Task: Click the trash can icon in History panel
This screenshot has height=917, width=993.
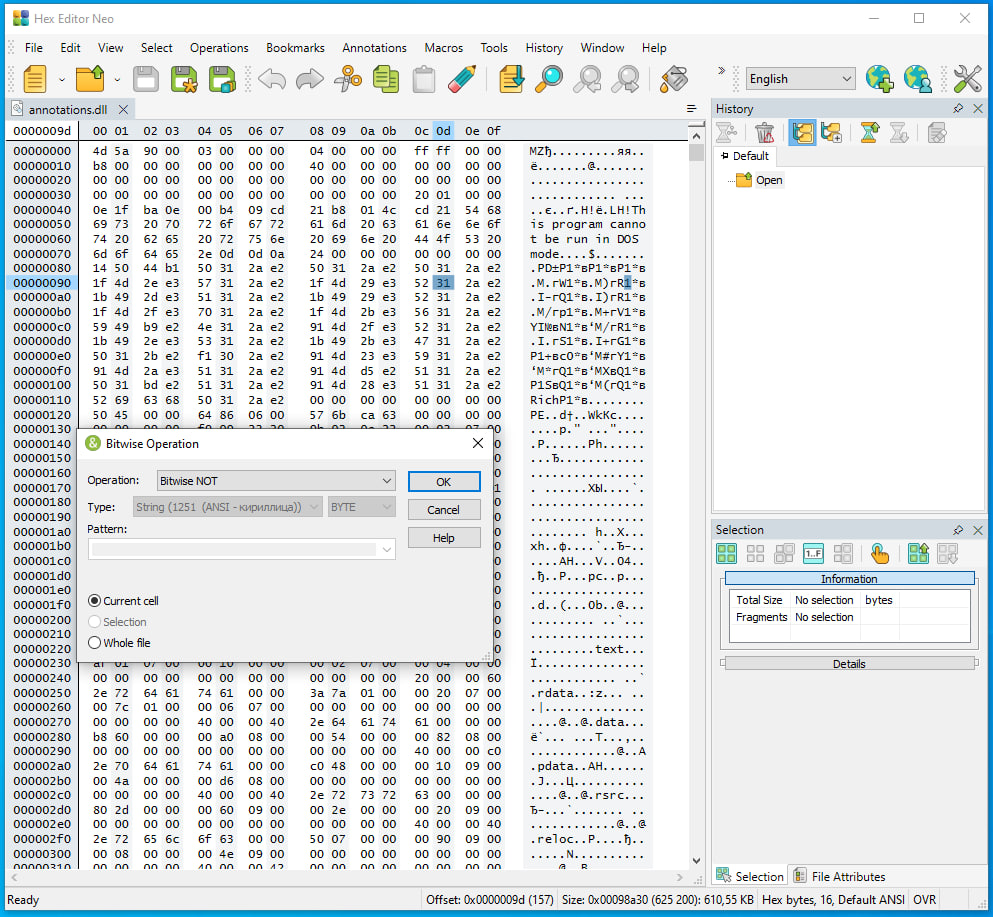Action: 765,132
